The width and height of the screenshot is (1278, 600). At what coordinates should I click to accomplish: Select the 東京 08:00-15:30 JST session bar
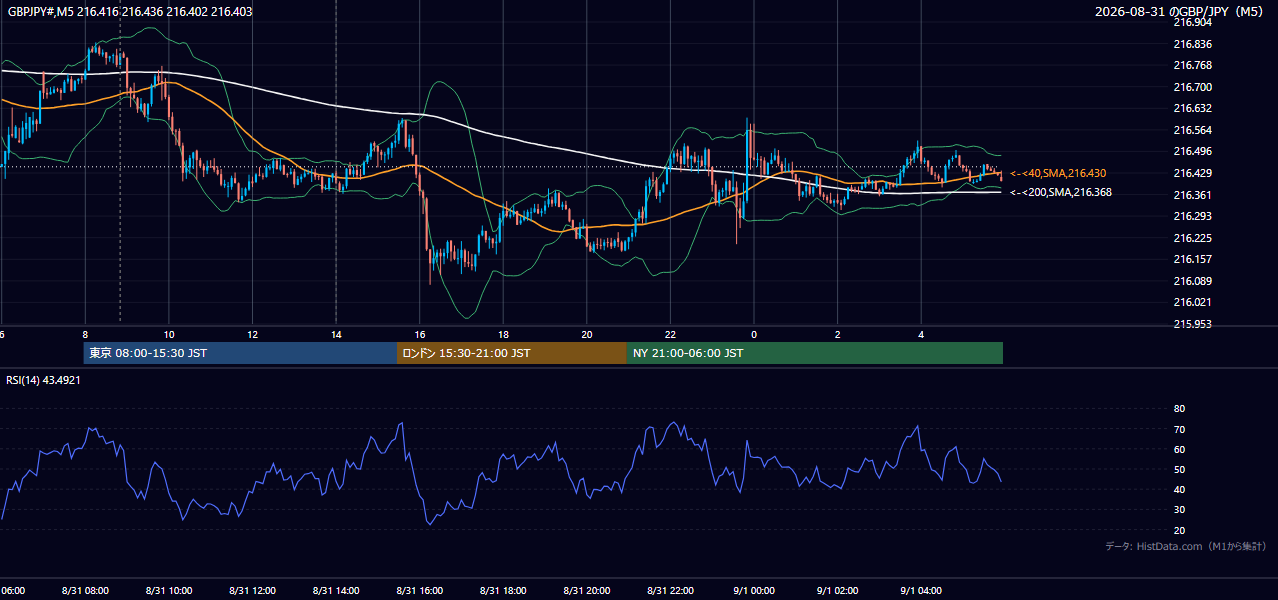click(240, 353)
